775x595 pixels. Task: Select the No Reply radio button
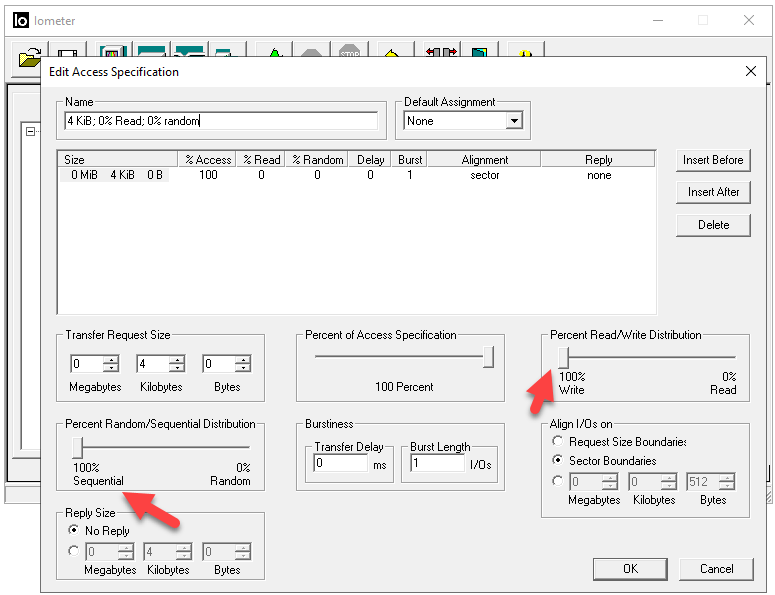73,531
